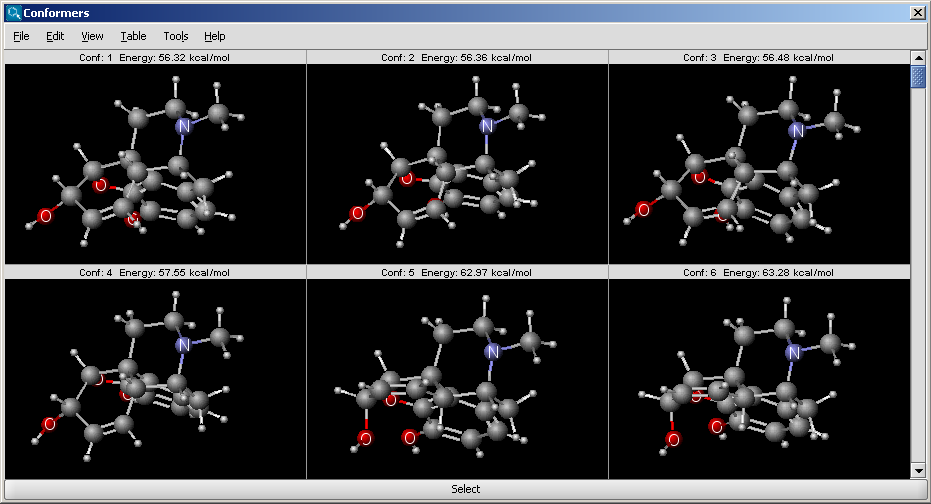Open the Table menu

pos(133,36)
